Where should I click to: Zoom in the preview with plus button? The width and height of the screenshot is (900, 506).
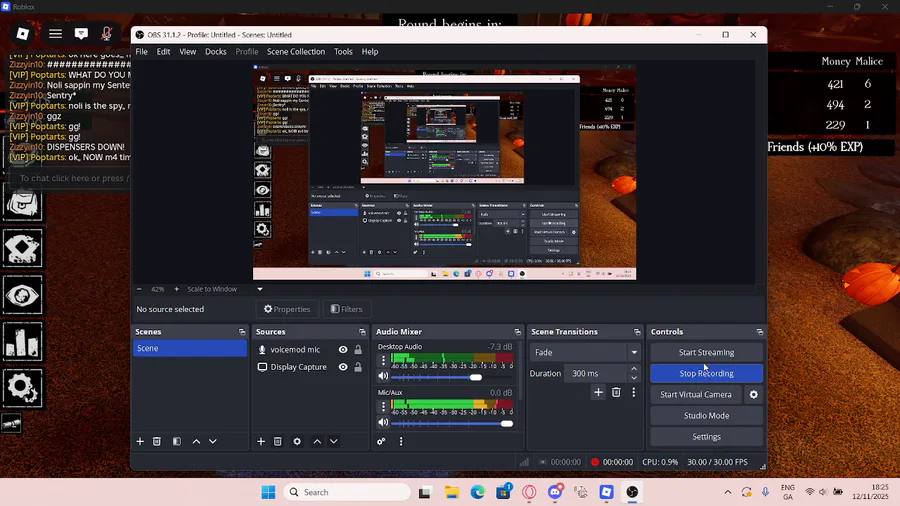pyautogui.click(x=176, y=289)
